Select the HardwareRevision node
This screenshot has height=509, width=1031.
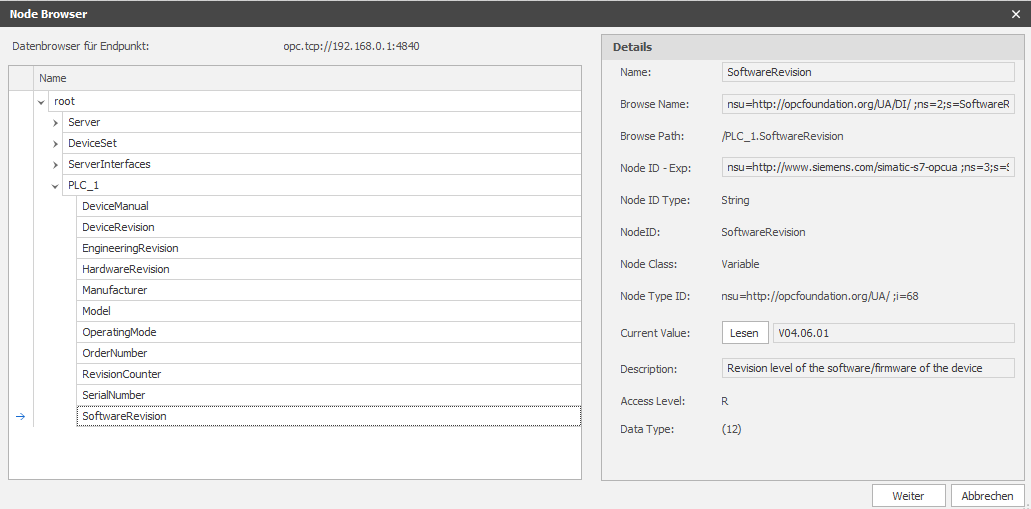click(x=329, y=270)
